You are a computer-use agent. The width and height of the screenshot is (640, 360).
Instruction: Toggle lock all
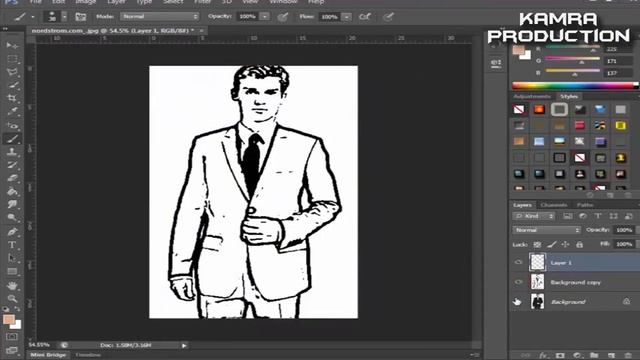coord(579,244)
